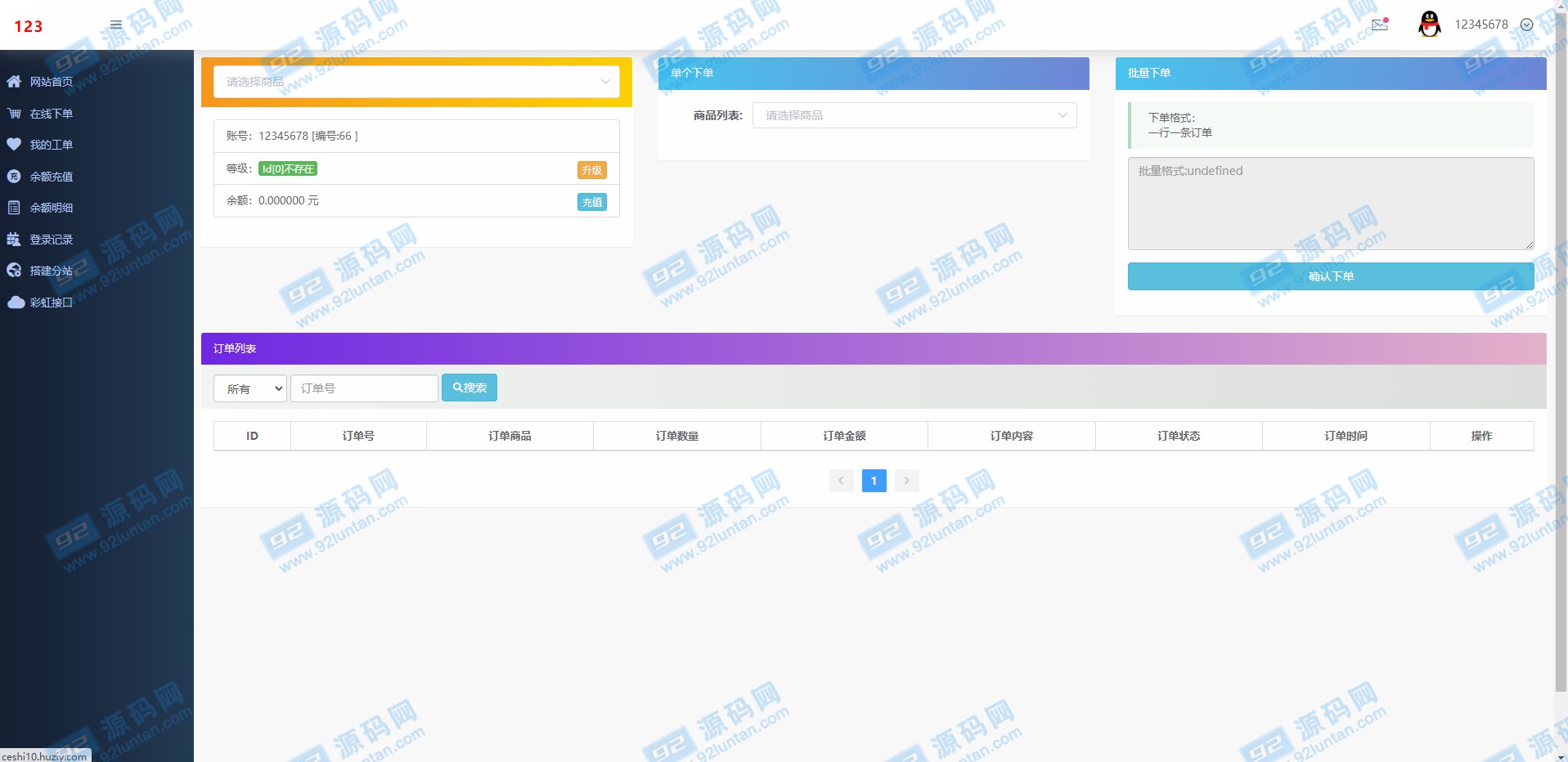Click the 下单格式 hint text

click(1171, 118)
